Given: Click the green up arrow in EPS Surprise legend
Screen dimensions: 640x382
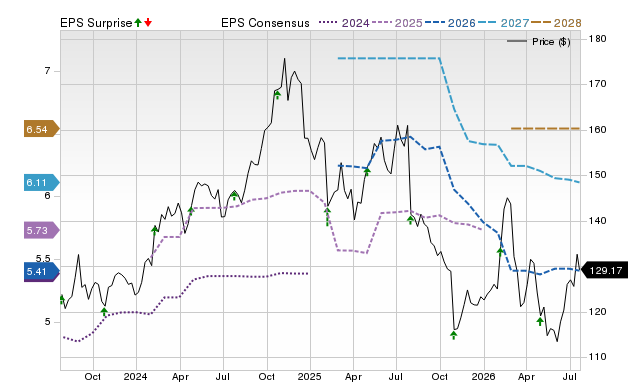Looking at the screenshot, I should (x=138, y=23).
